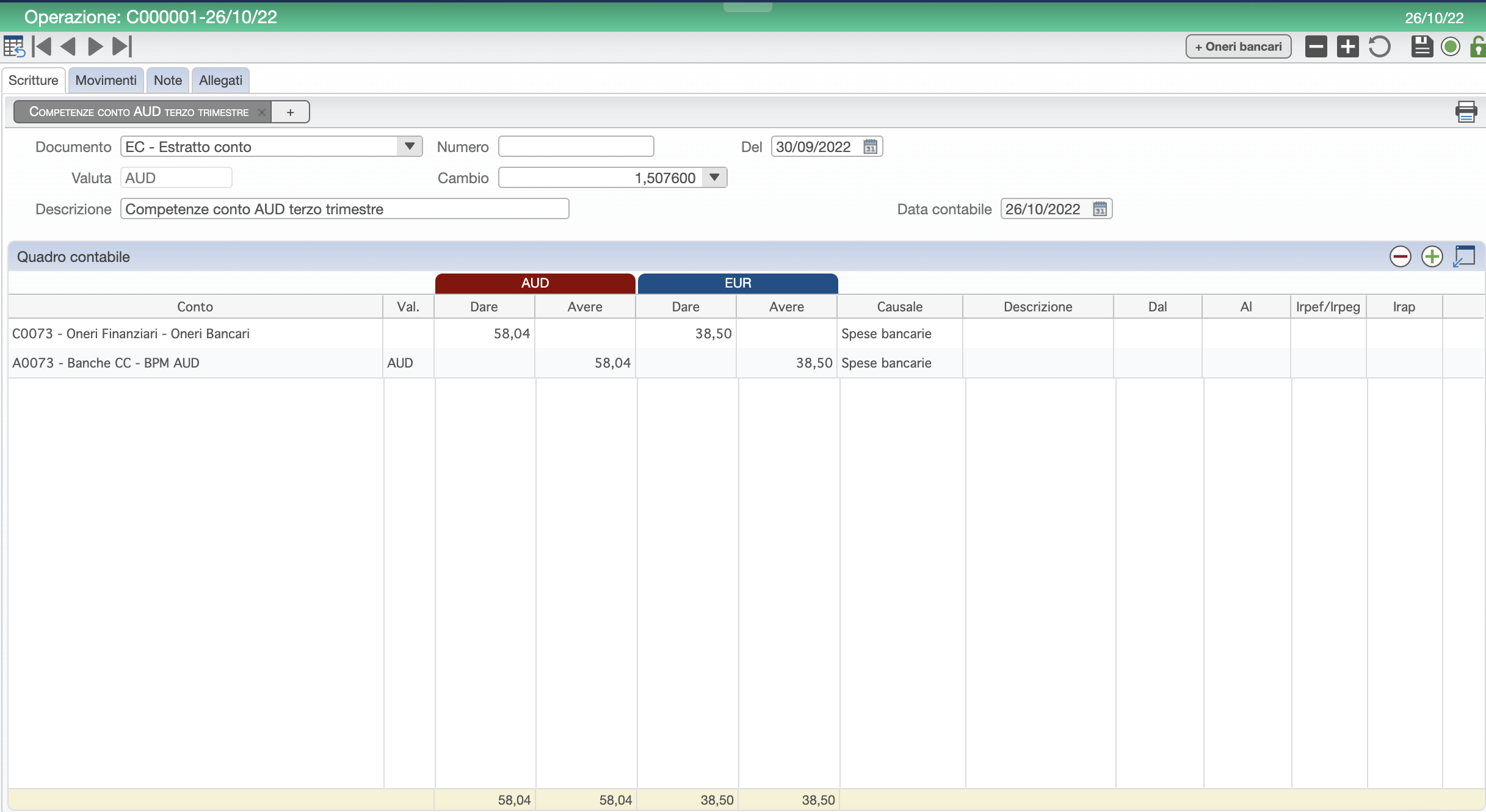Click the Causale column header
This screenshot has height=812, width=1486.
click(x=899, y=306)
